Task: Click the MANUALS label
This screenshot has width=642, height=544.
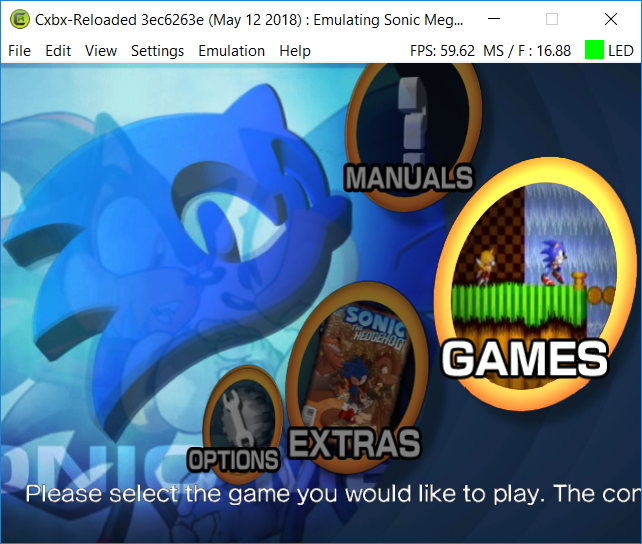Action: click(409, 178)
